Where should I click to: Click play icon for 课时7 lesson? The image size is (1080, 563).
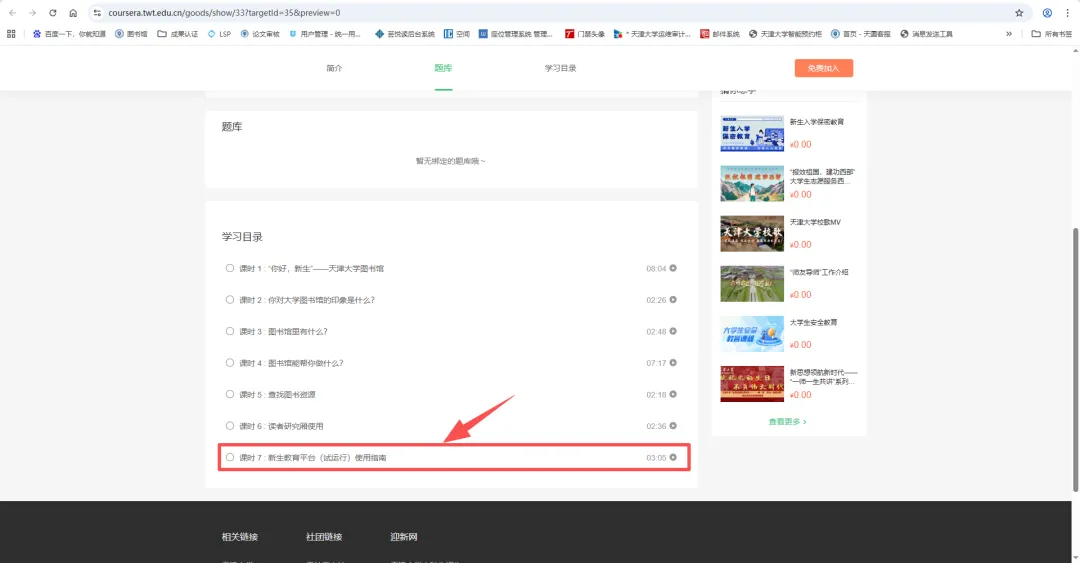point(673,458)
